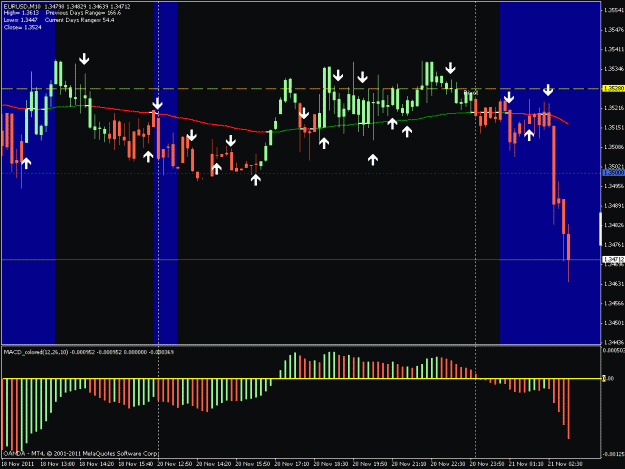
Task: Click the OANDA - MT4 copyright text
Action: (x=81, y=453)
